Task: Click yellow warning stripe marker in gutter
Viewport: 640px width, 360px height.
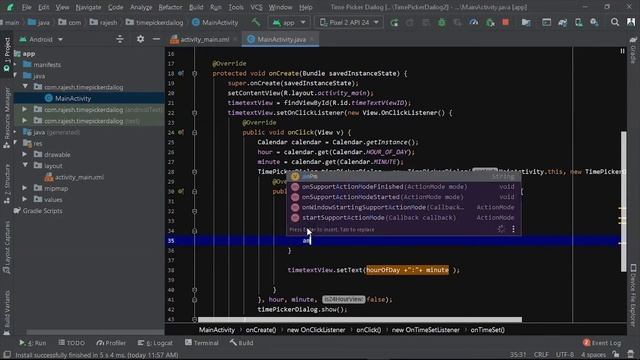Action: (622, 209)
